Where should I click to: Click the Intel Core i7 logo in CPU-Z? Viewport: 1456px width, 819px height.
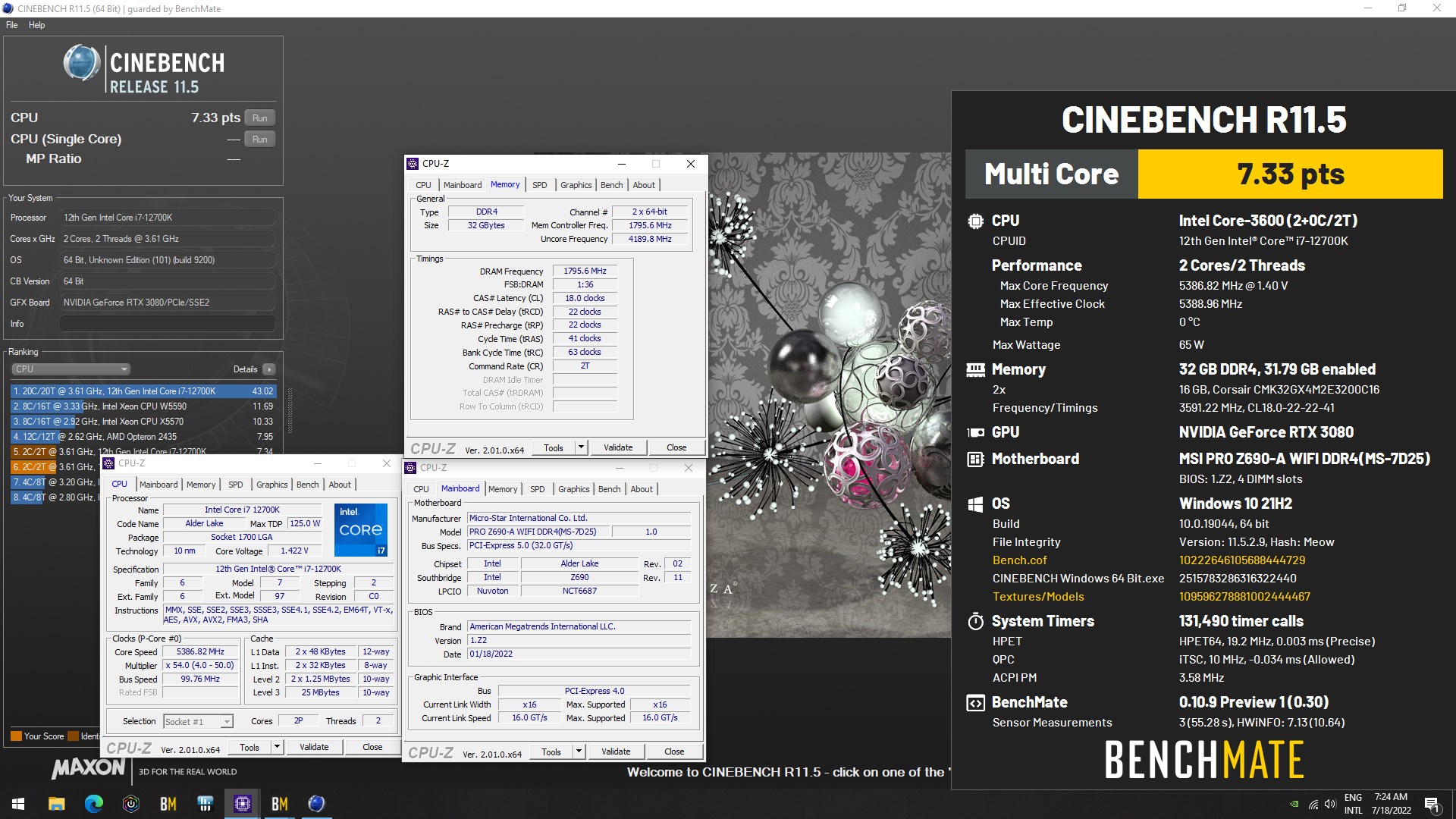[x=361, y=529]
